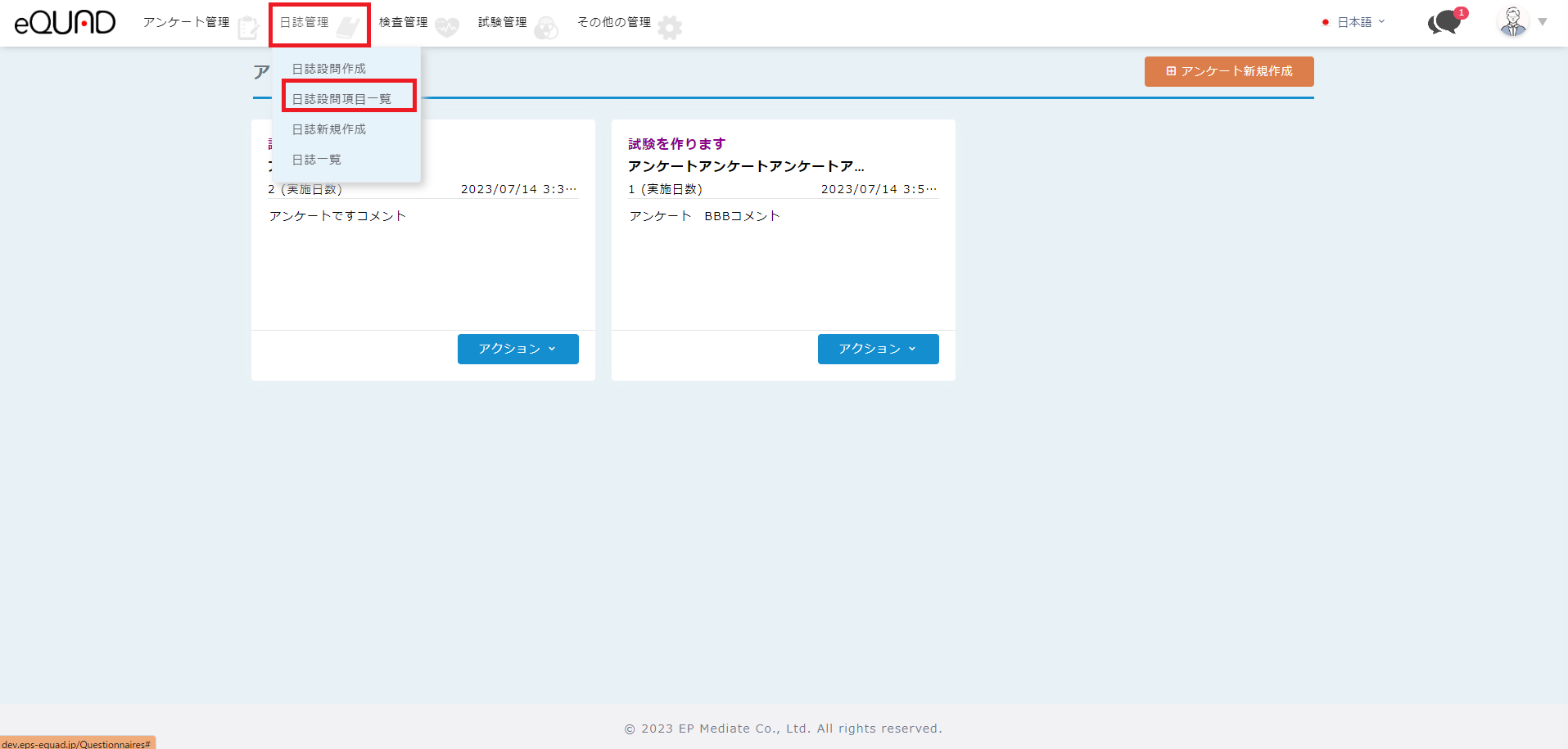Click the heart-rate icon beside 検査管理
This screenshot has width=1568, height=749.
click(x=447, y=28)
